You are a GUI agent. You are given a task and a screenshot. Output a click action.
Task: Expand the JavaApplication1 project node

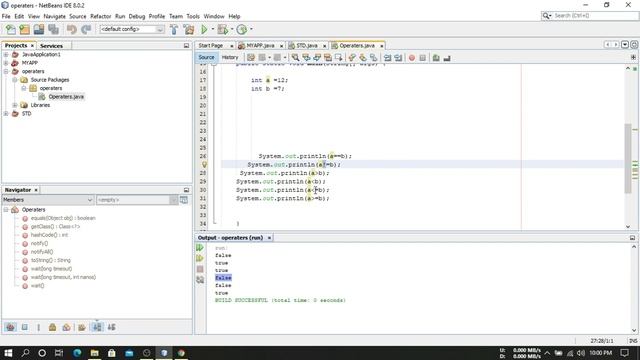(x=6, y=54)
